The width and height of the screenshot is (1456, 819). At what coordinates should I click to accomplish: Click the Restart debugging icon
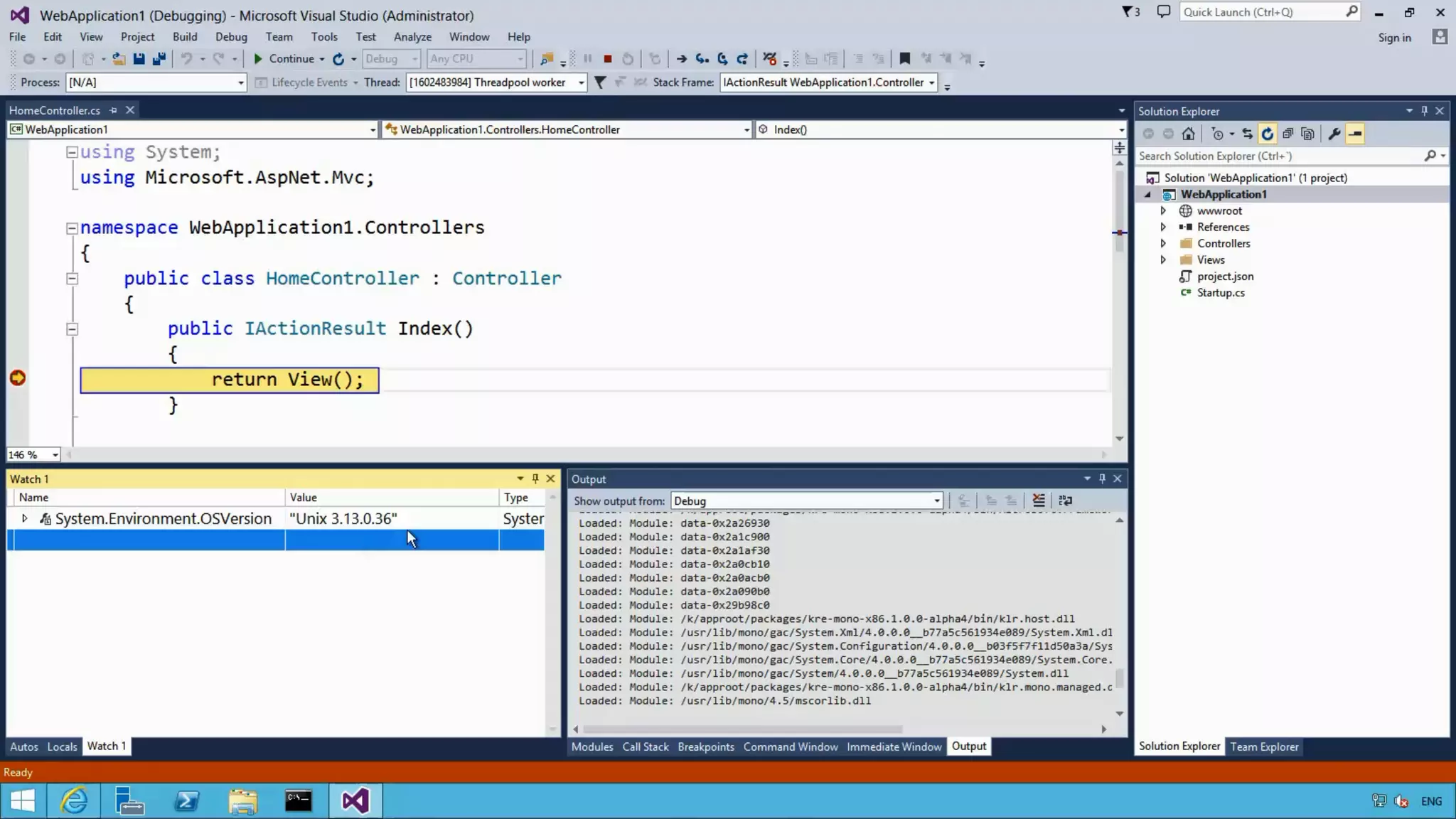[x=628, y=59]
